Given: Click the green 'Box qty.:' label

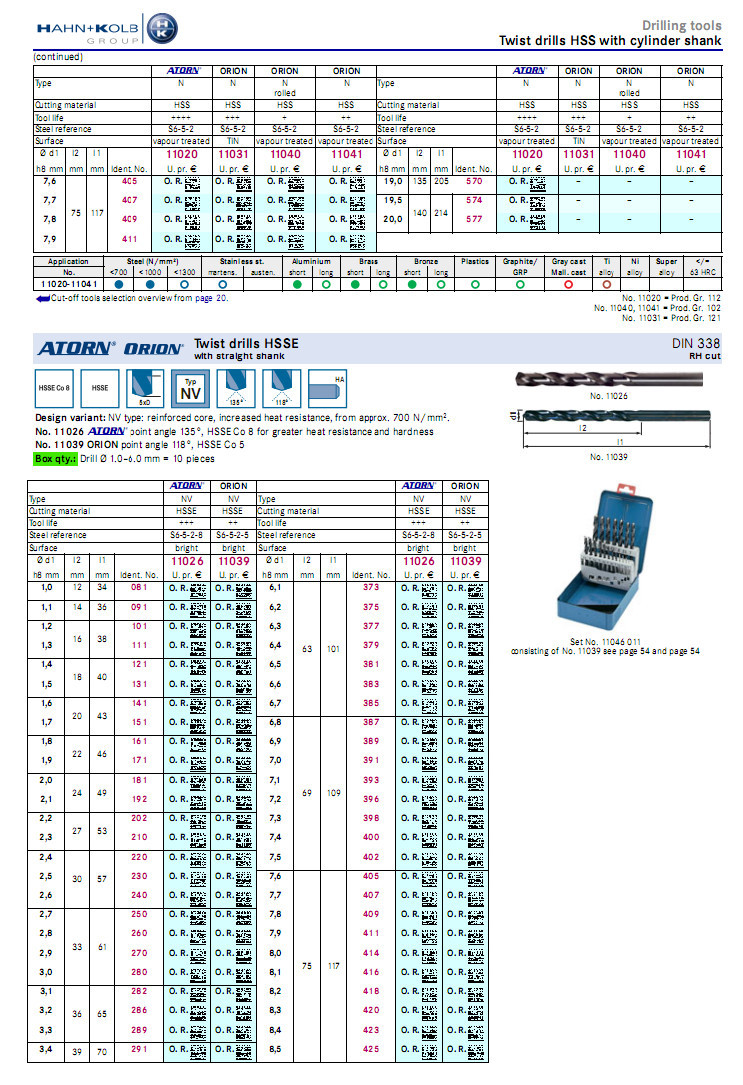Looking at the screenshot, I should click(55, 459).
